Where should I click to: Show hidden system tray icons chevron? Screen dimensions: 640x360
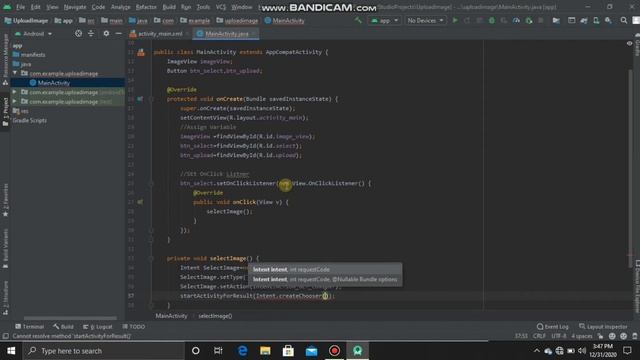tap(537, 351)
